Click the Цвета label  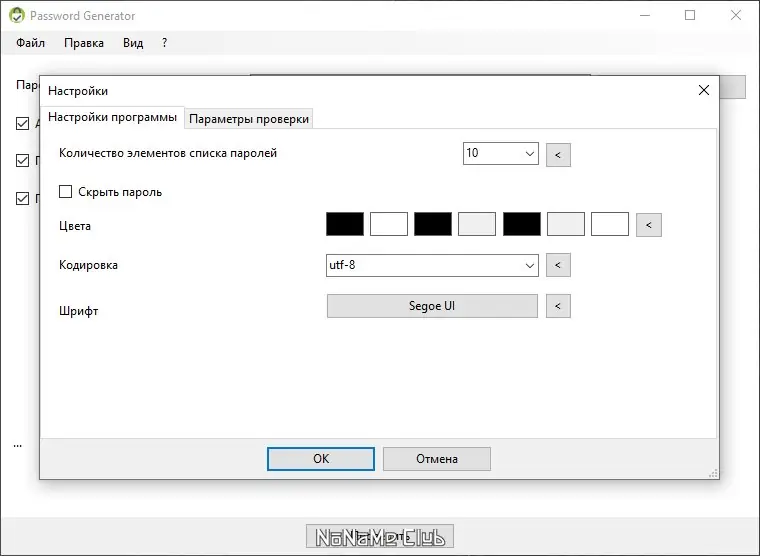coord(75,226)
